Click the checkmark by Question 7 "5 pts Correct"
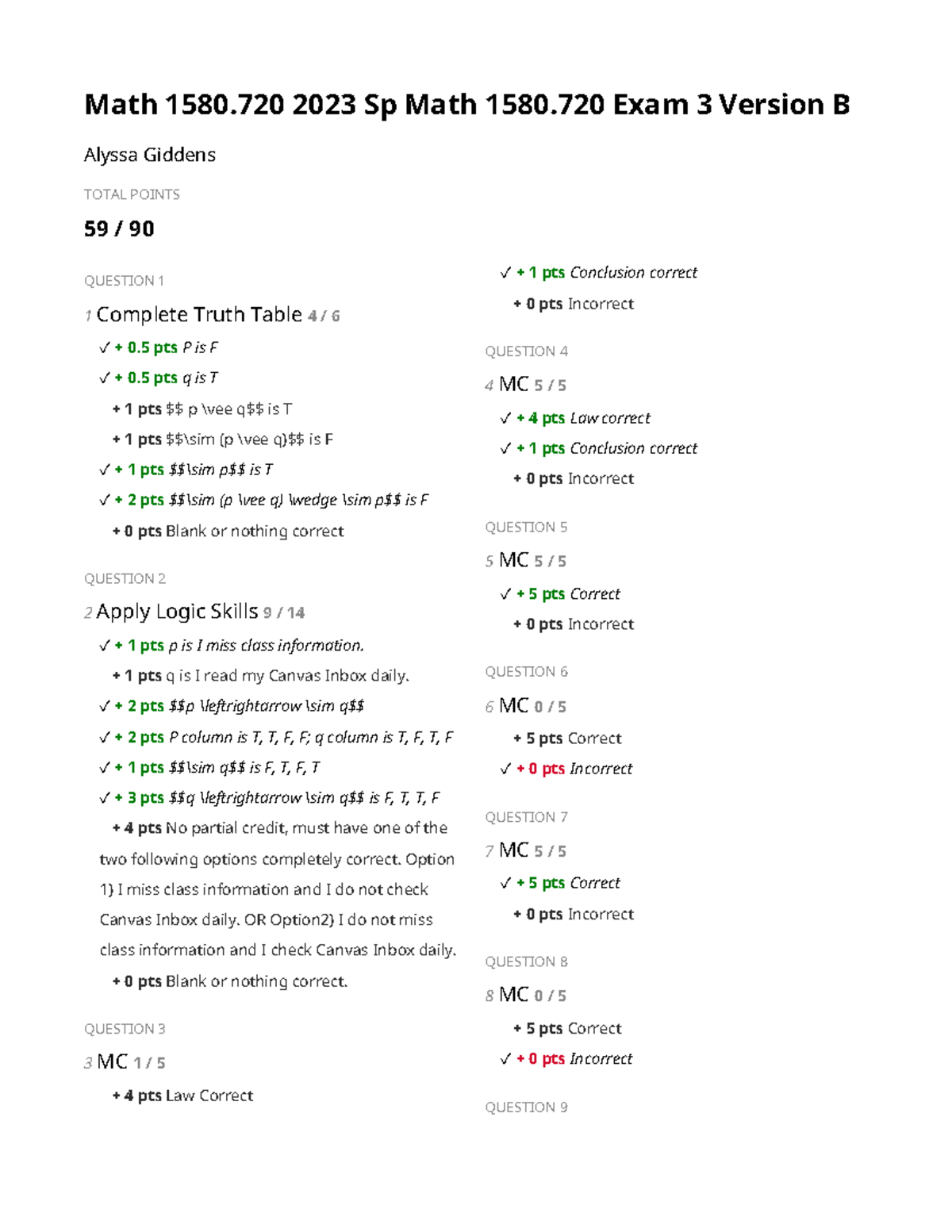This screenshot has height=1232, width=952. pos(505,883)
